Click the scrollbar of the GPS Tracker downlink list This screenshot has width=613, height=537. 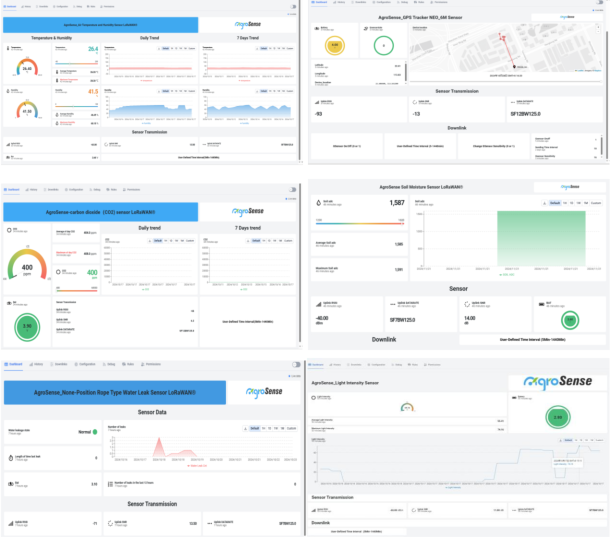click(x=601, y=145)
